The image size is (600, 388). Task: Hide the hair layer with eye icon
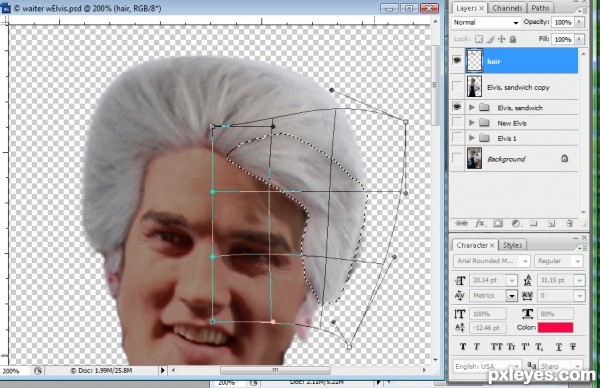[x=457, y=60]
